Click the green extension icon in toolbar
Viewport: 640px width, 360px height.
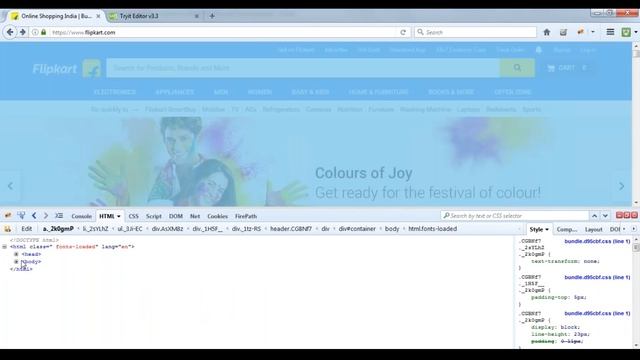tap(626, 32)
